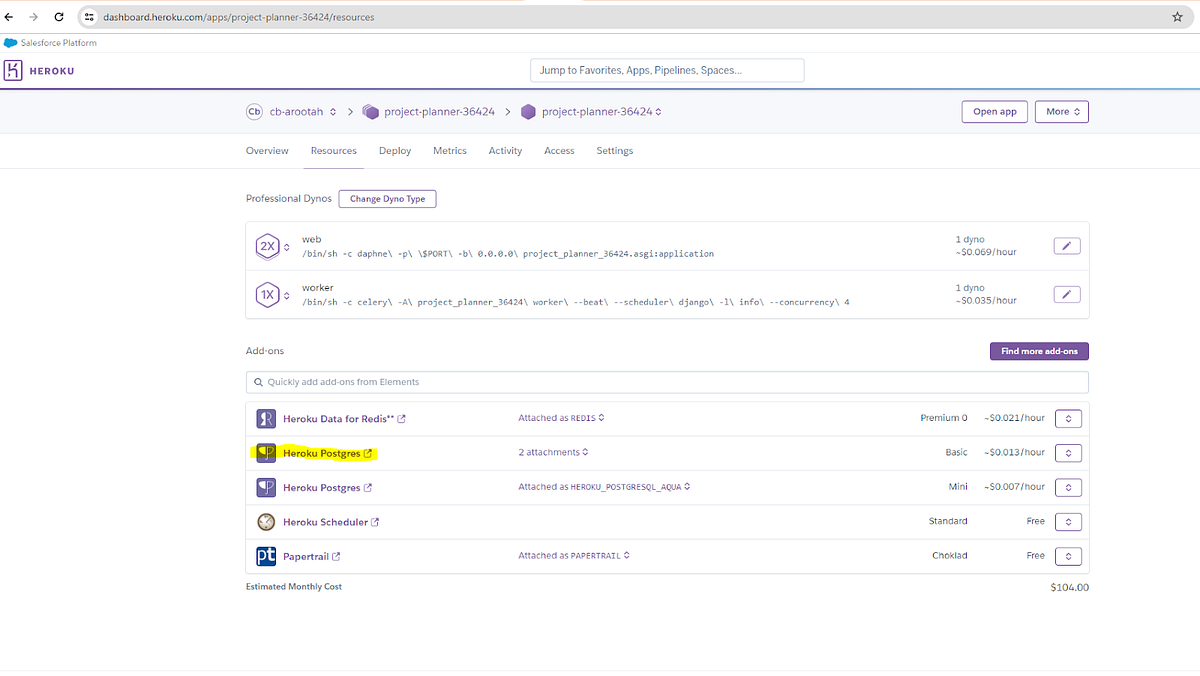Click the highlighted Heroku Postgres elephant icon
The width and height of the screenshot is (1200, 676).
(266, 452)
